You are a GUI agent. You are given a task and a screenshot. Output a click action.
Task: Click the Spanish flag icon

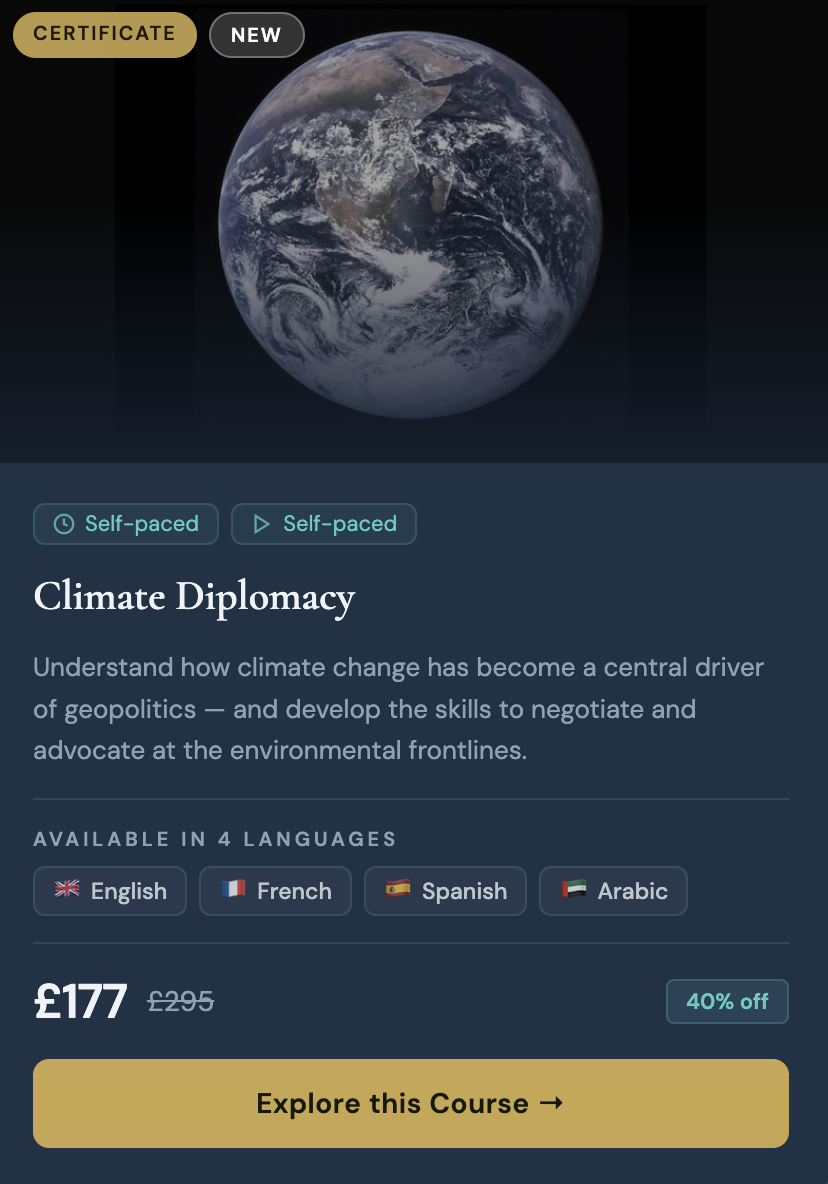click(x=398, y=889)
